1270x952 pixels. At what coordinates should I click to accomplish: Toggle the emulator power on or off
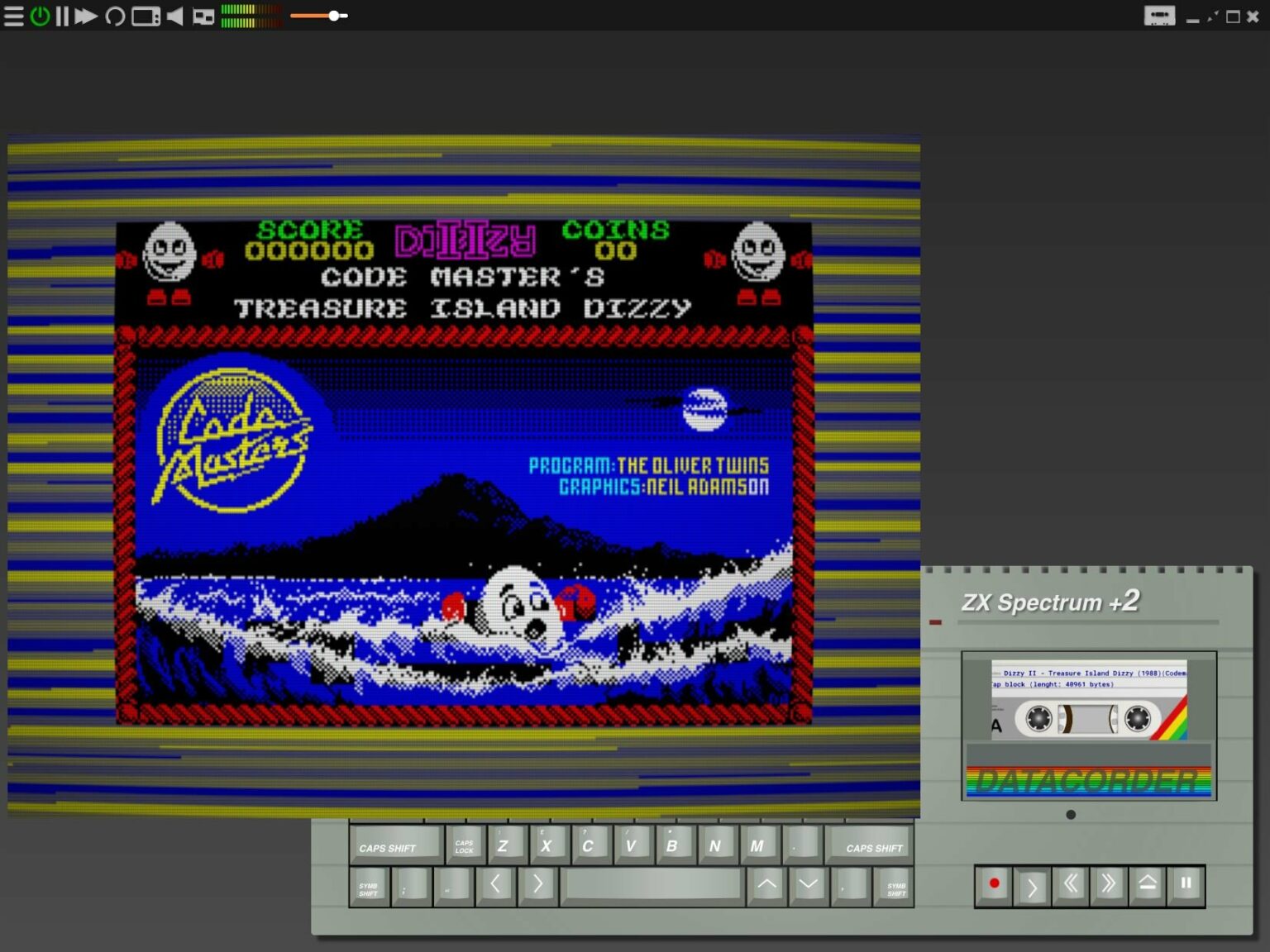click(x=40, y=15)
